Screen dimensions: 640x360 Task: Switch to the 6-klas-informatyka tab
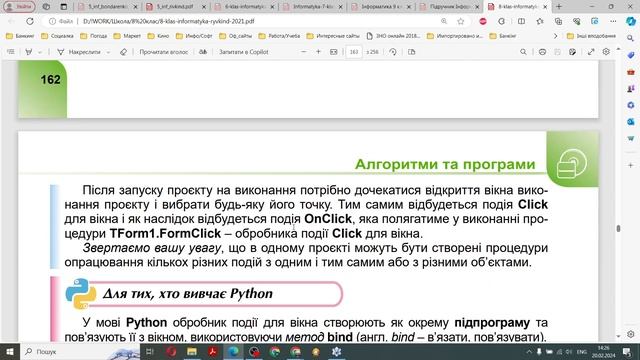[244, 7]
